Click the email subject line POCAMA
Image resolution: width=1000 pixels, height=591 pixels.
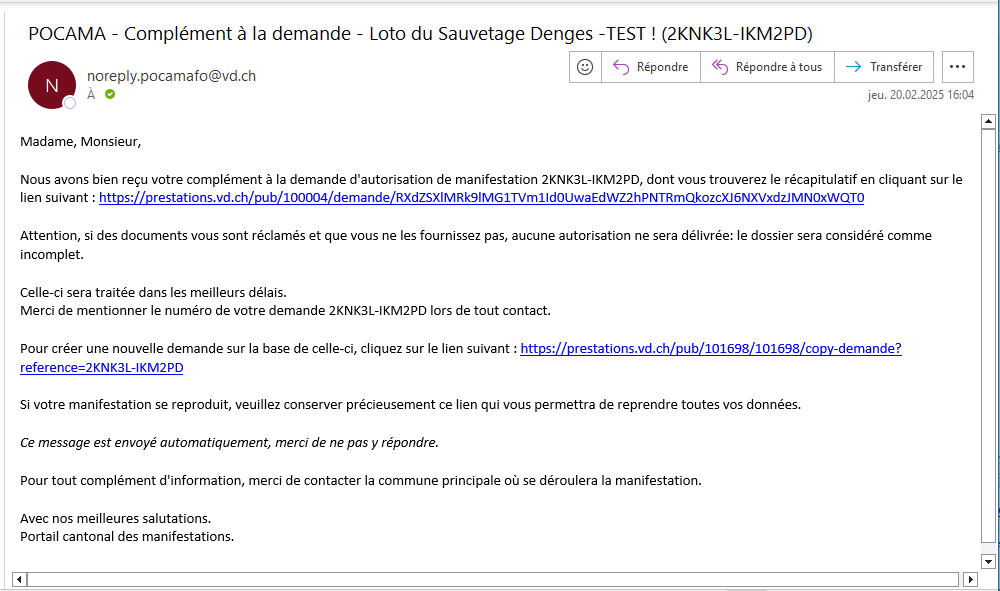(x=420, y=34)
